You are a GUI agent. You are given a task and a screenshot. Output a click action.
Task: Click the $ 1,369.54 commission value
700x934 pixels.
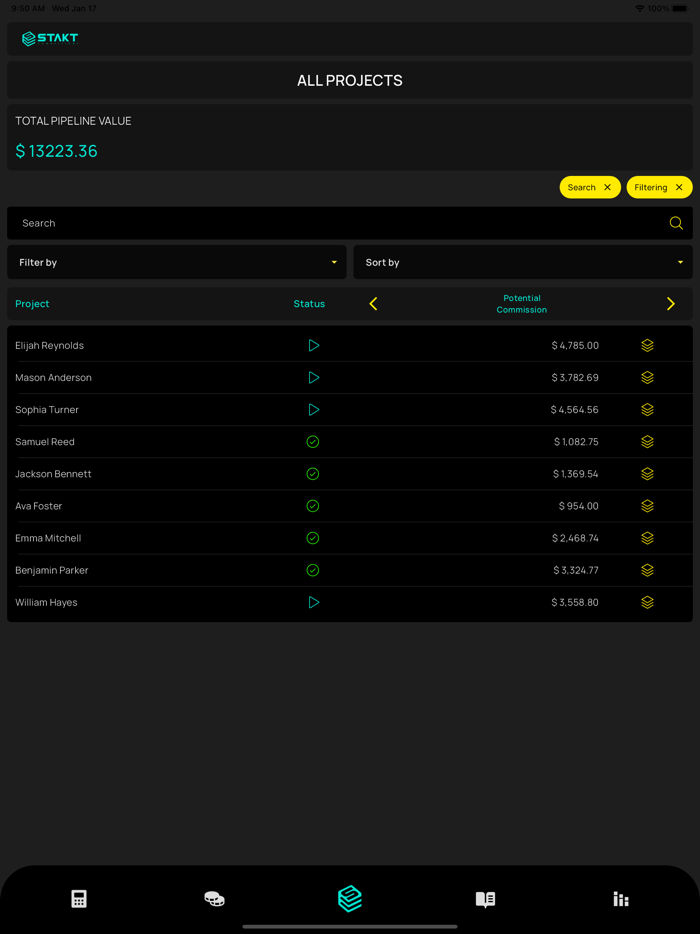575,474
